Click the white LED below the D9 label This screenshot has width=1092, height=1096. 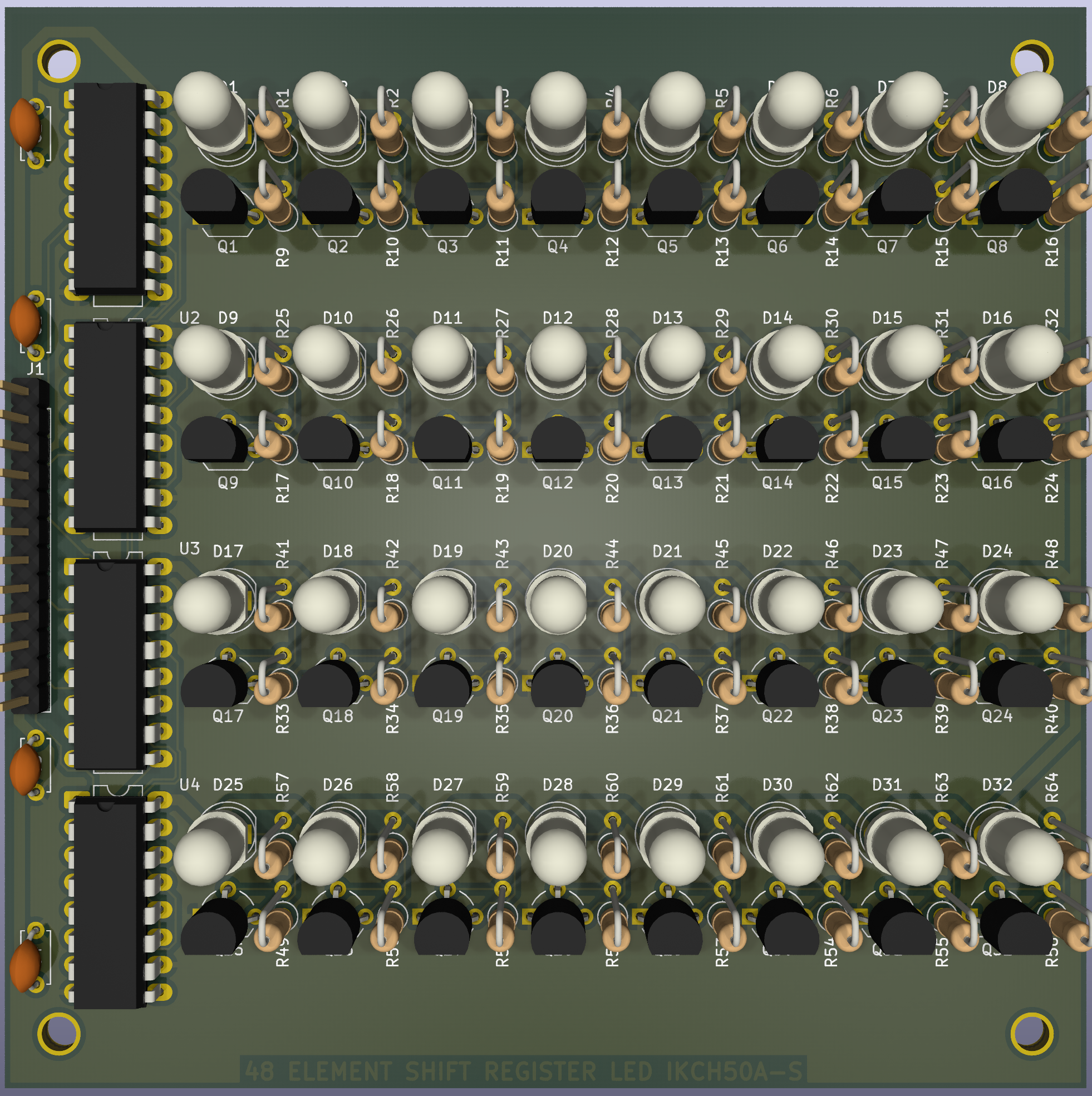(210, 359)
